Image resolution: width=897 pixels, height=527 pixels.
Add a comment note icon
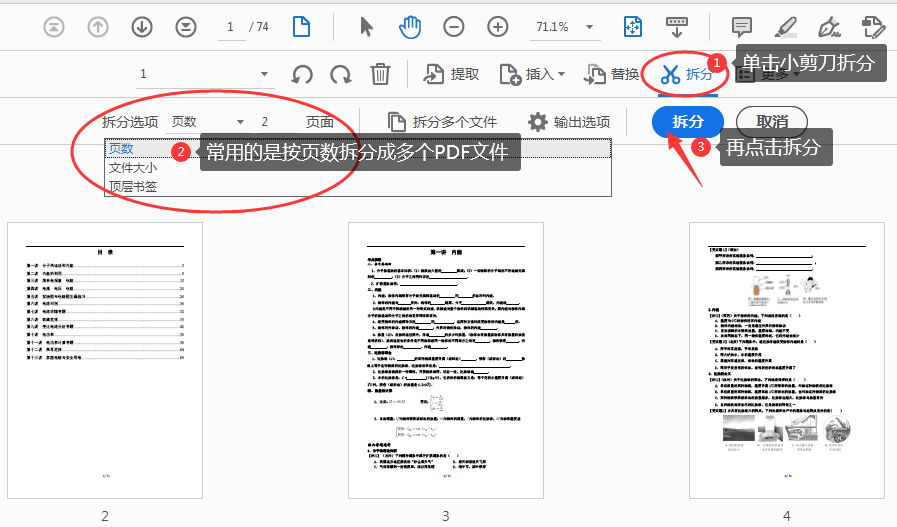[742, 27]
